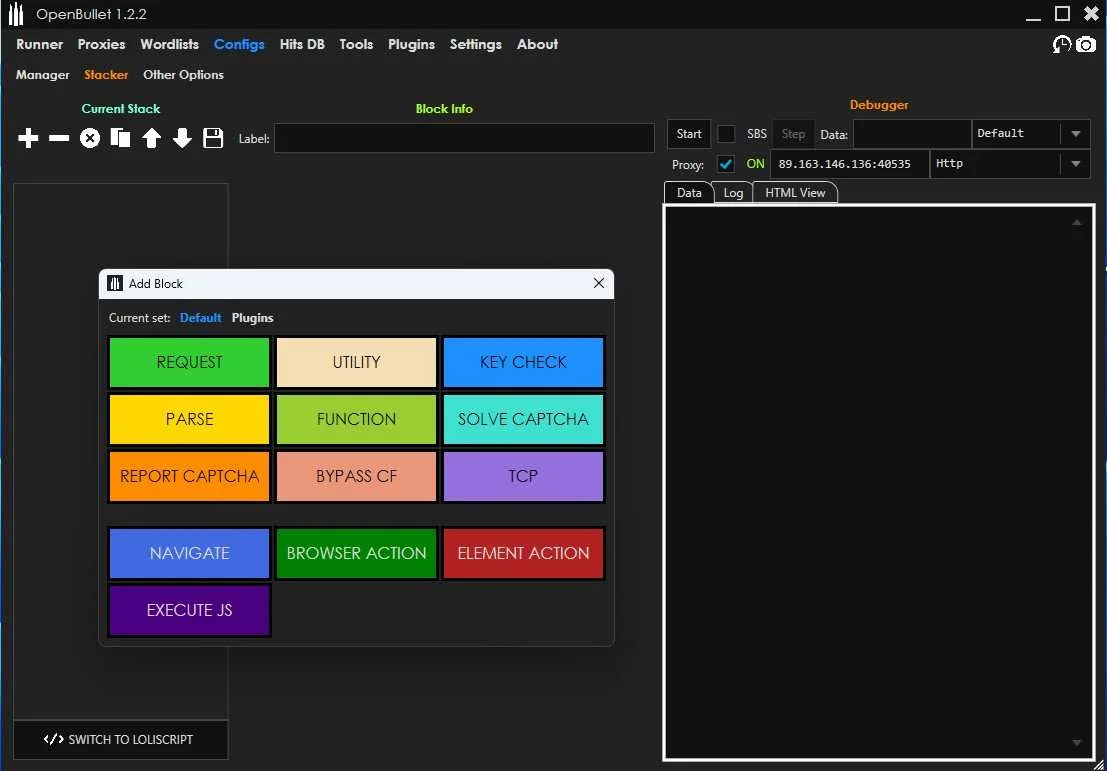Switch to Manager sub-tab

click(42, 75)
